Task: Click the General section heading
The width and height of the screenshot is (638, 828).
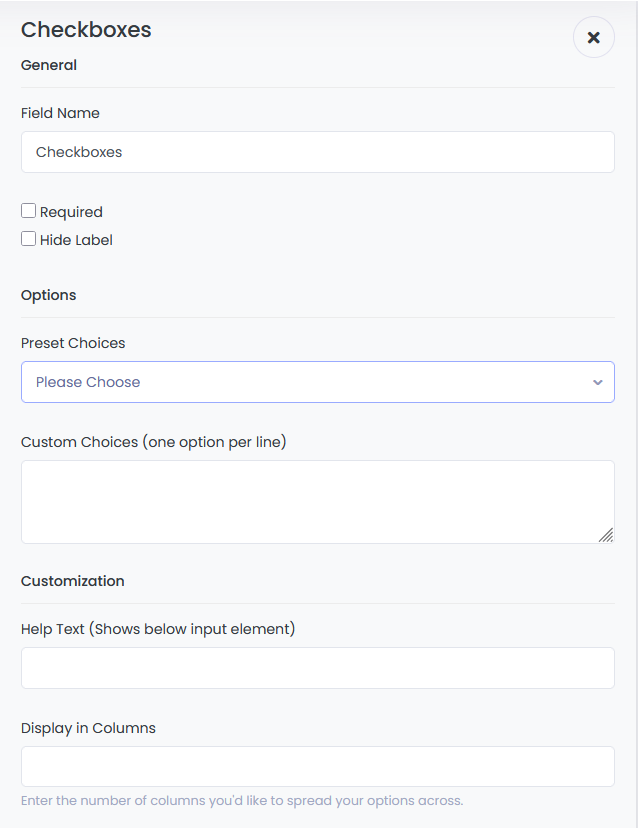Action: pyautogui.click(x=49, y=65)
